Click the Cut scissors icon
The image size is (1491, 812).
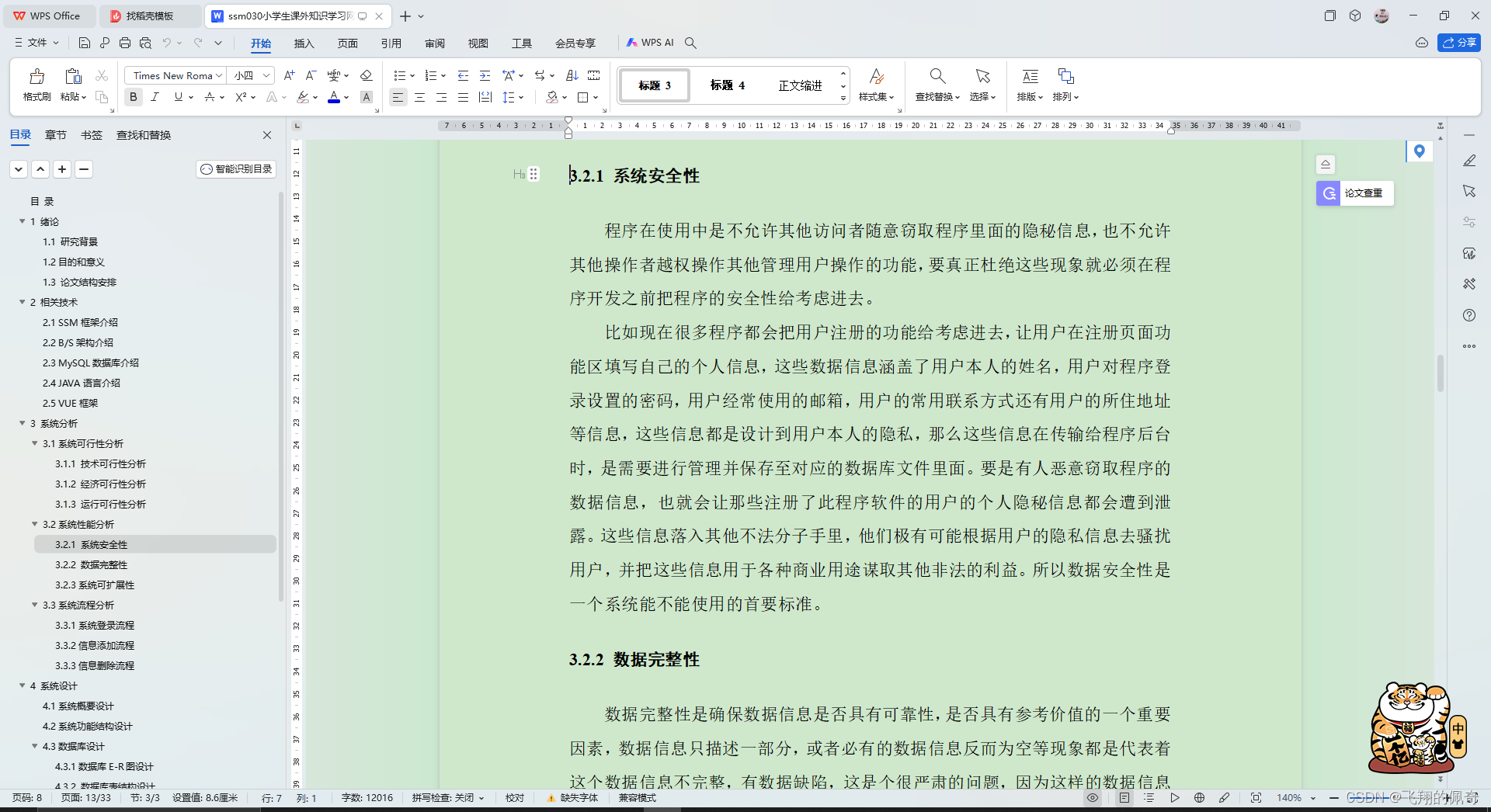[102, 75]
